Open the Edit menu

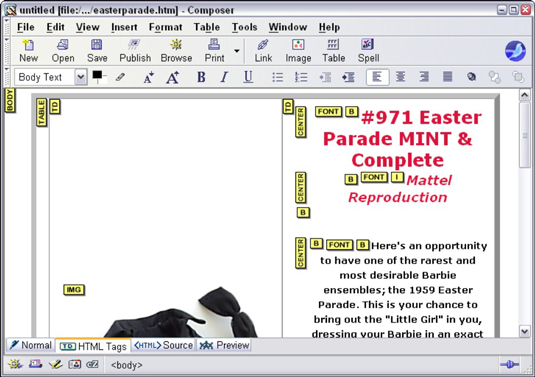tap(56, 27)
